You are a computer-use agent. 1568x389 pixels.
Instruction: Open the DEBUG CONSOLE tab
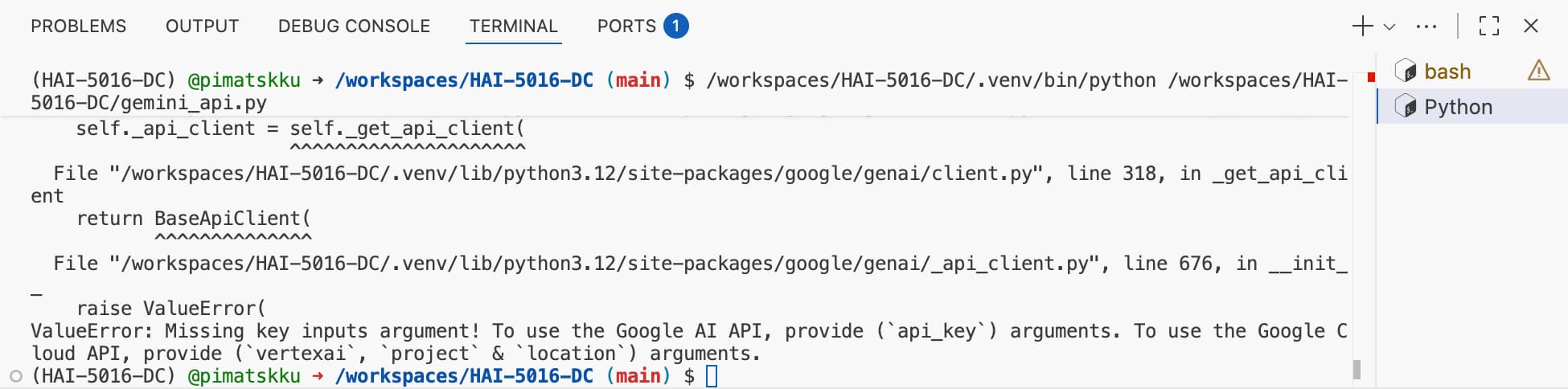coord(354,27)
